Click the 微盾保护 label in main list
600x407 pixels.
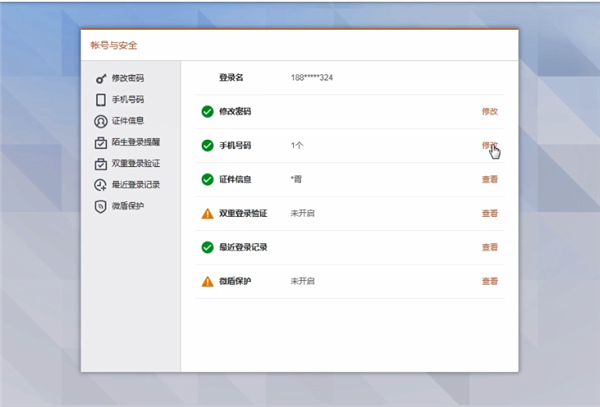pyautogui.click(x=235, y=281)
